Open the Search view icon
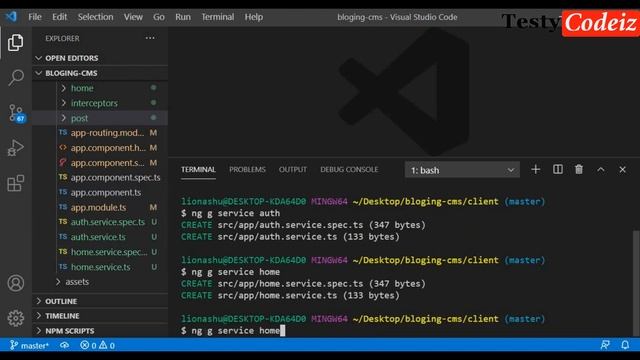Screen dimensions: 640x360 pos(16,77)
